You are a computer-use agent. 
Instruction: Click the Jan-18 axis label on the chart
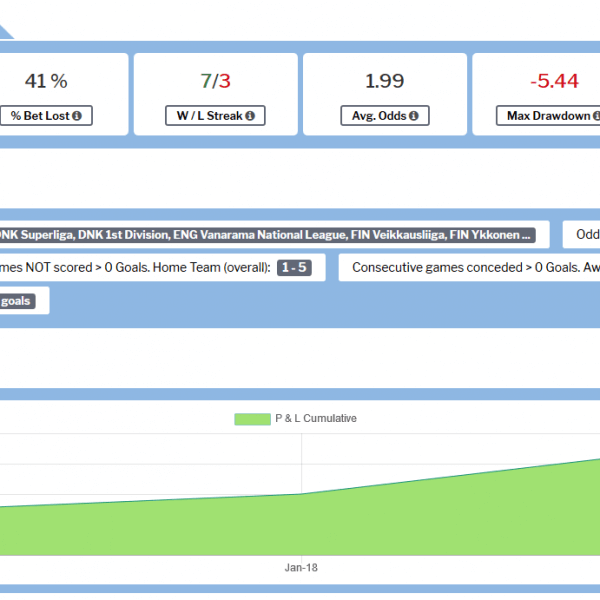click(301, 567)
